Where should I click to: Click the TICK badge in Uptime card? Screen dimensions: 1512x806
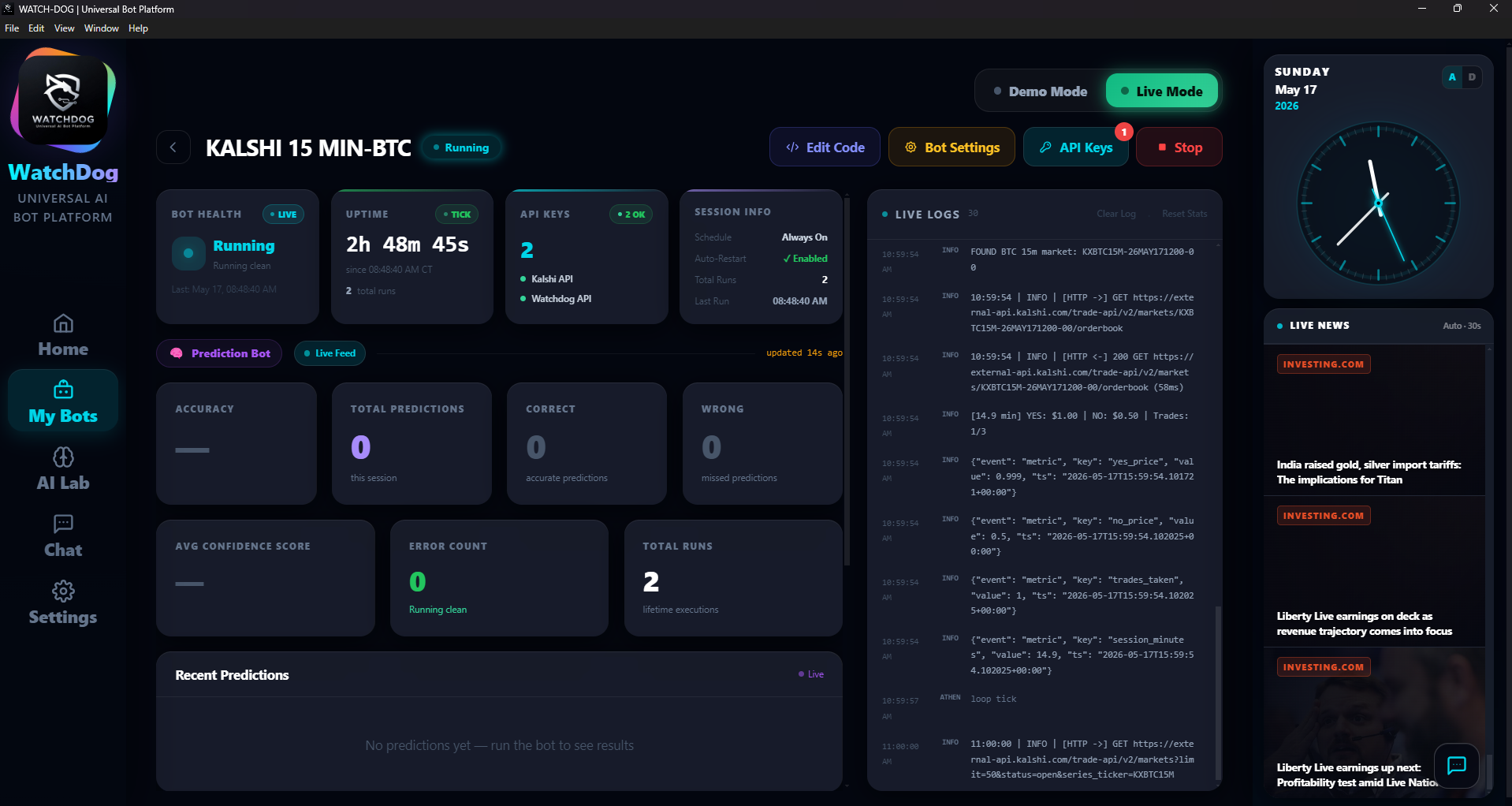coord(456,215)
